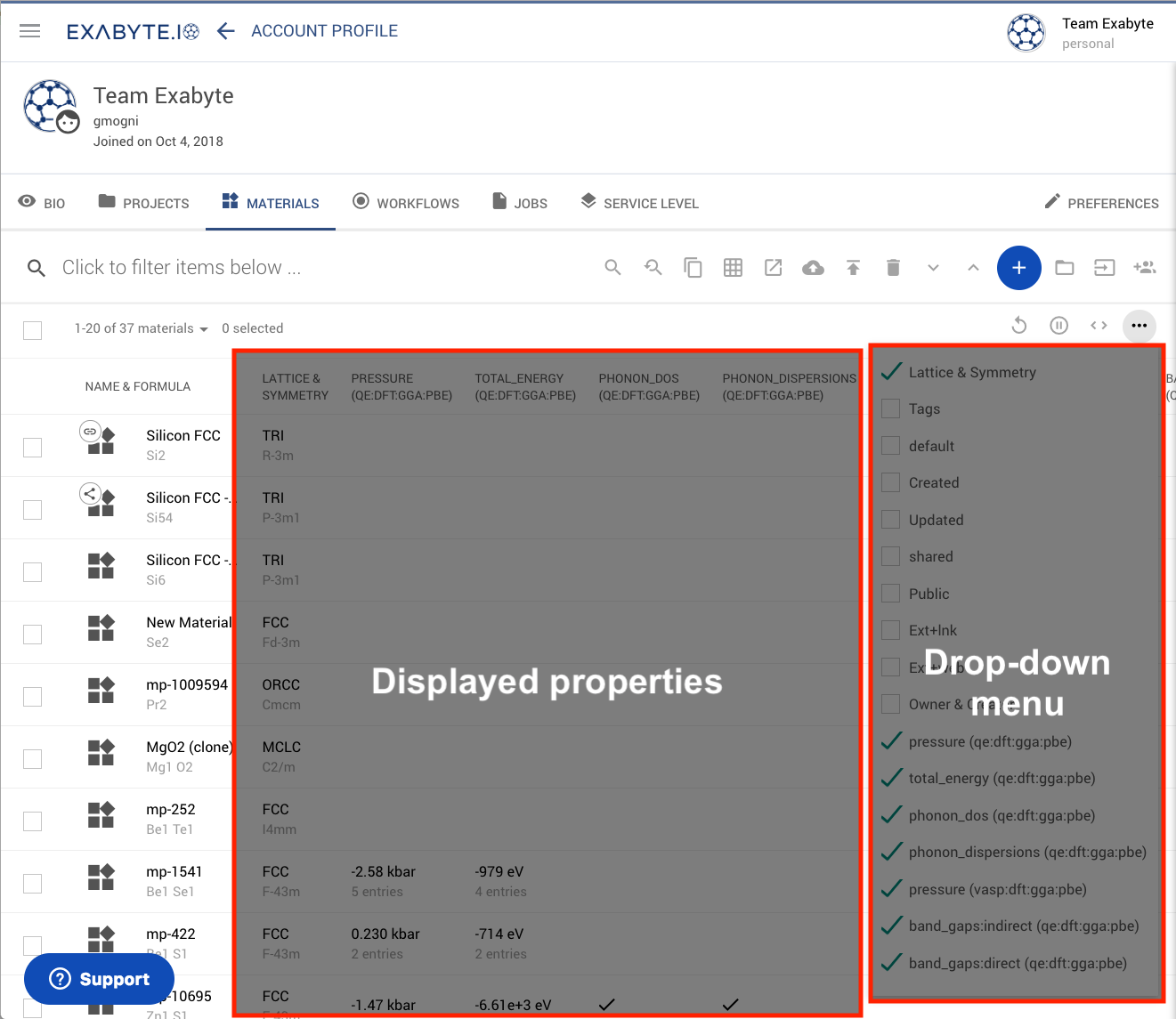1176x1019 pixels.
Task: Switch to the WORKFLOWS tab
Action: [x=406, y=203]
